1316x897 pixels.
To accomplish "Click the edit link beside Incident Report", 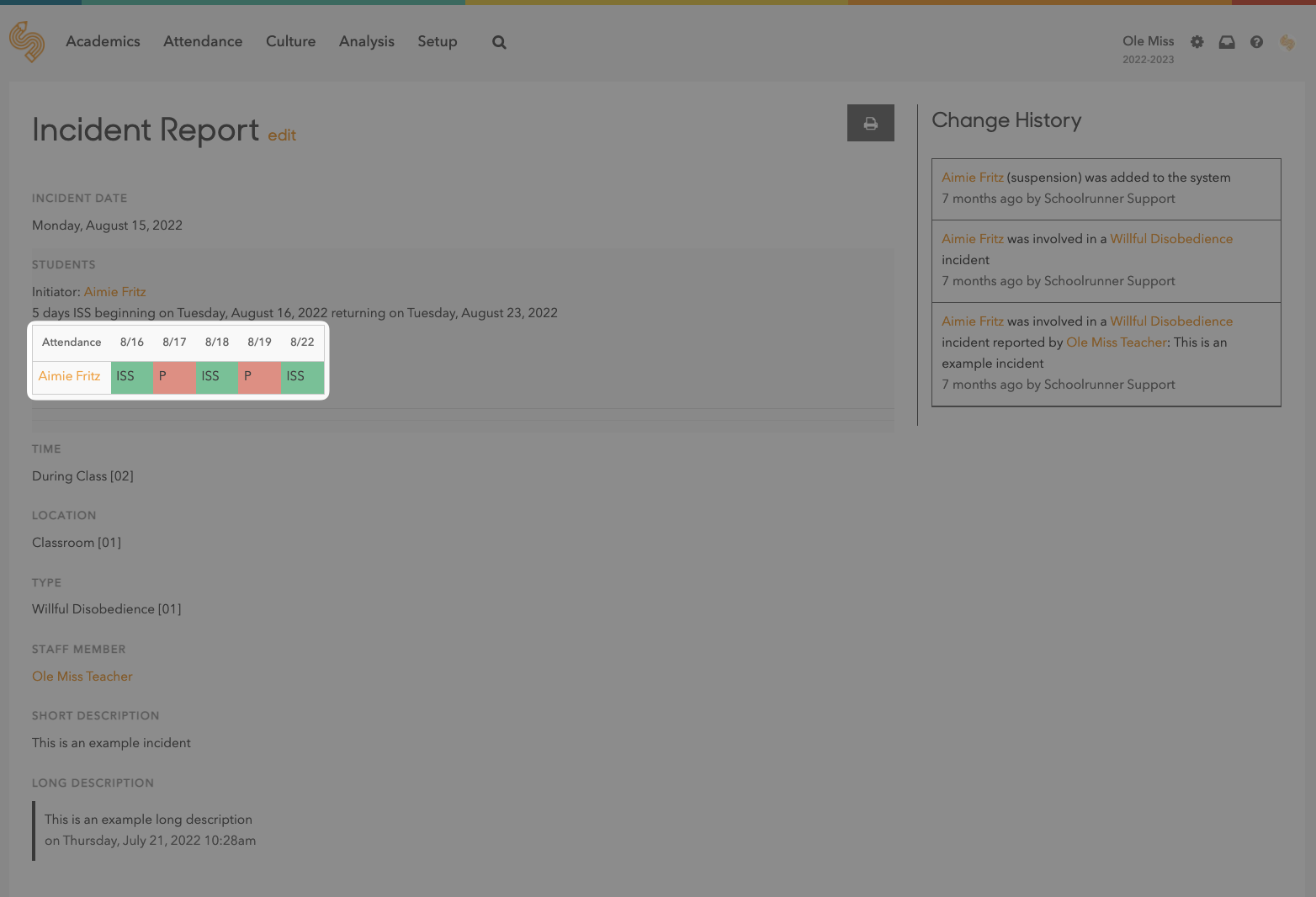I will (282, 135).
